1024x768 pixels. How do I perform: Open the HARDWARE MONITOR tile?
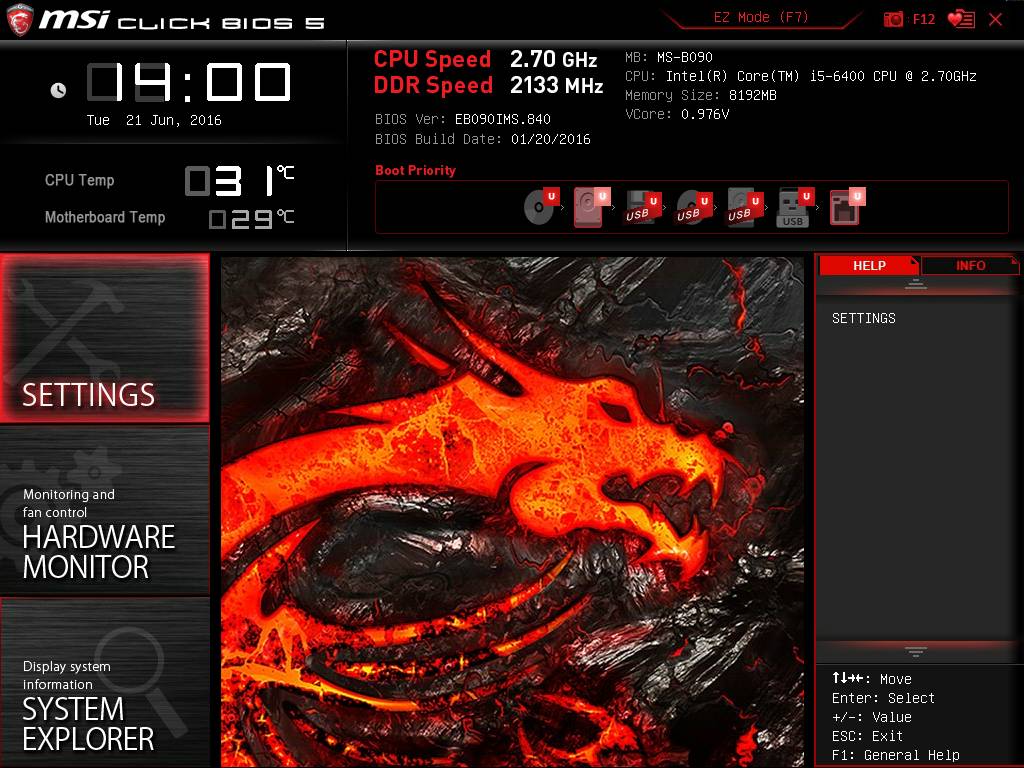pos(104,510)
